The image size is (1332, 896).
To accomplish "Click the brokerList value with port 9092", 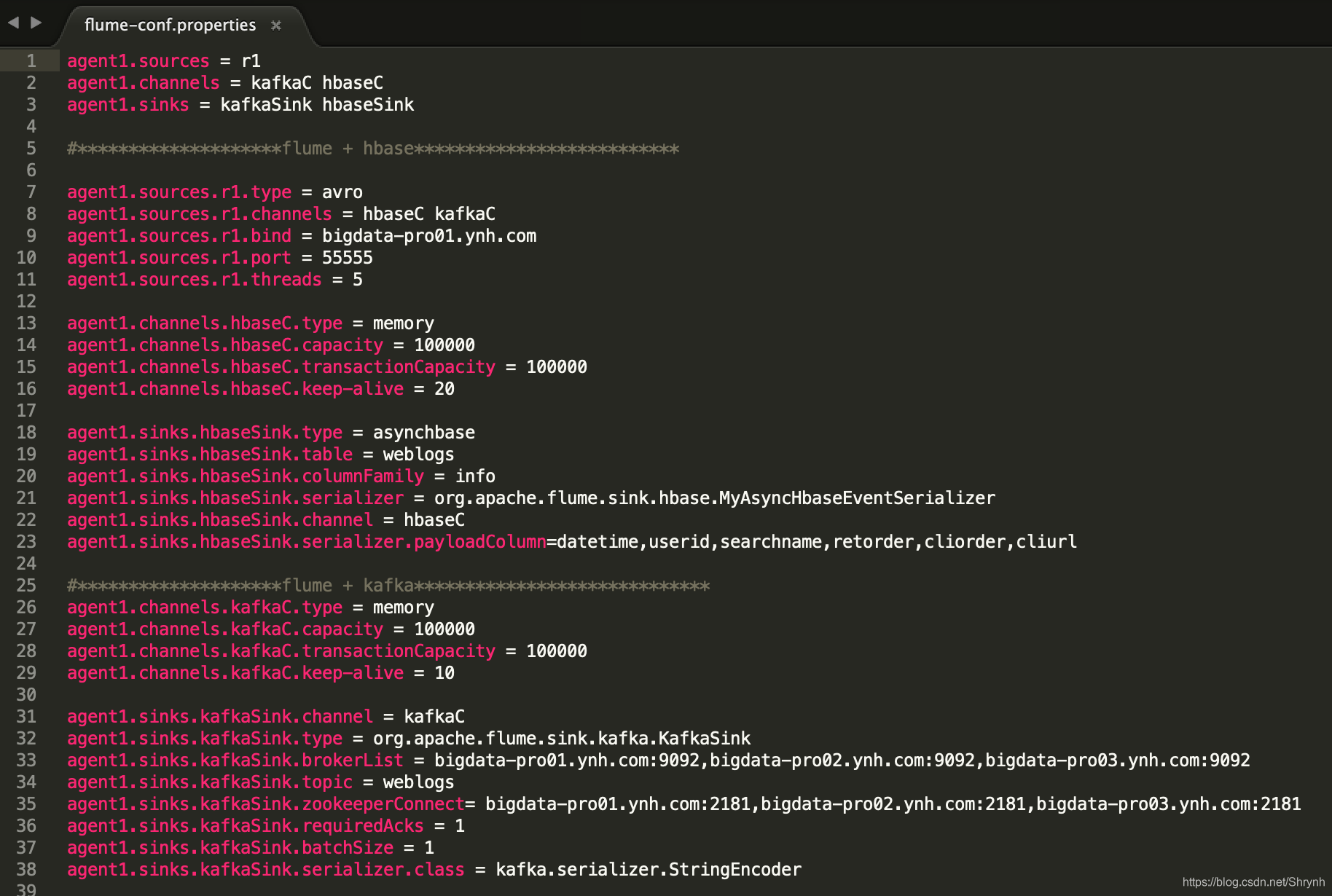I will tap(842, 760).
